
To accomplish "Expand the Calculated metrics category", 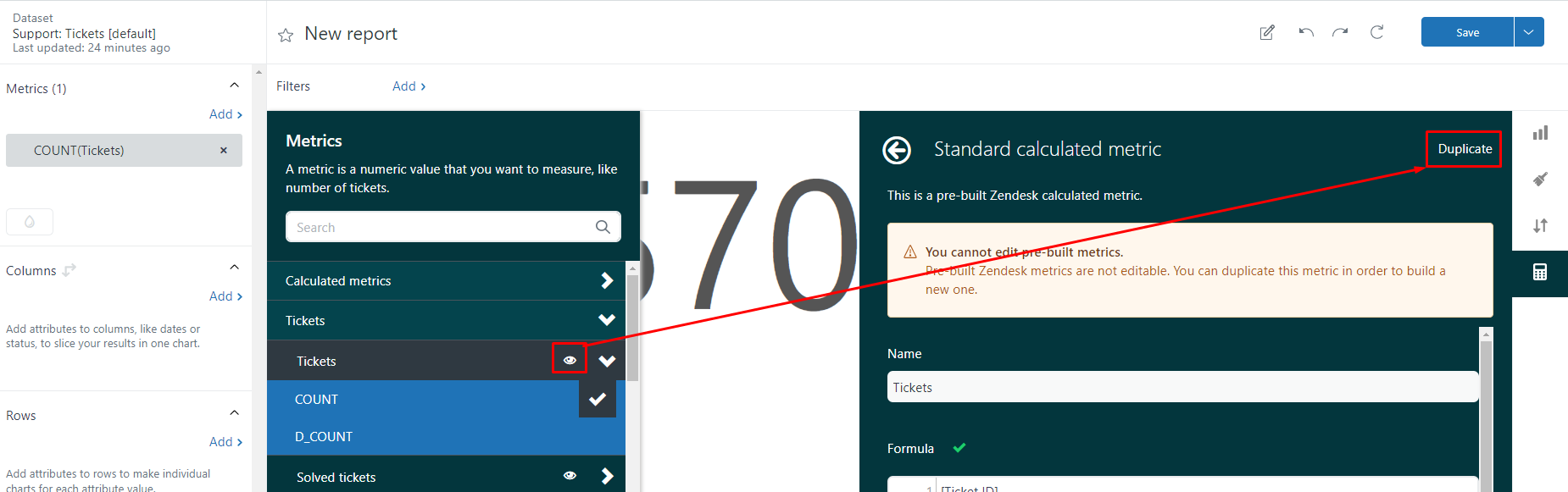I will pyautogui.click(x=607, y=280).
